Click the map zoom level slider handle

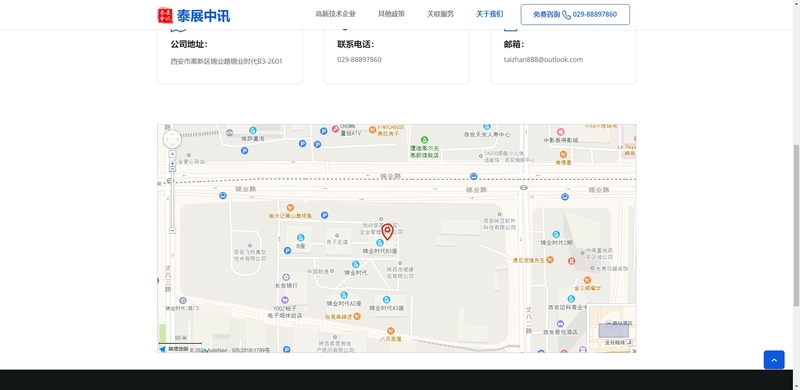(172, 169)
